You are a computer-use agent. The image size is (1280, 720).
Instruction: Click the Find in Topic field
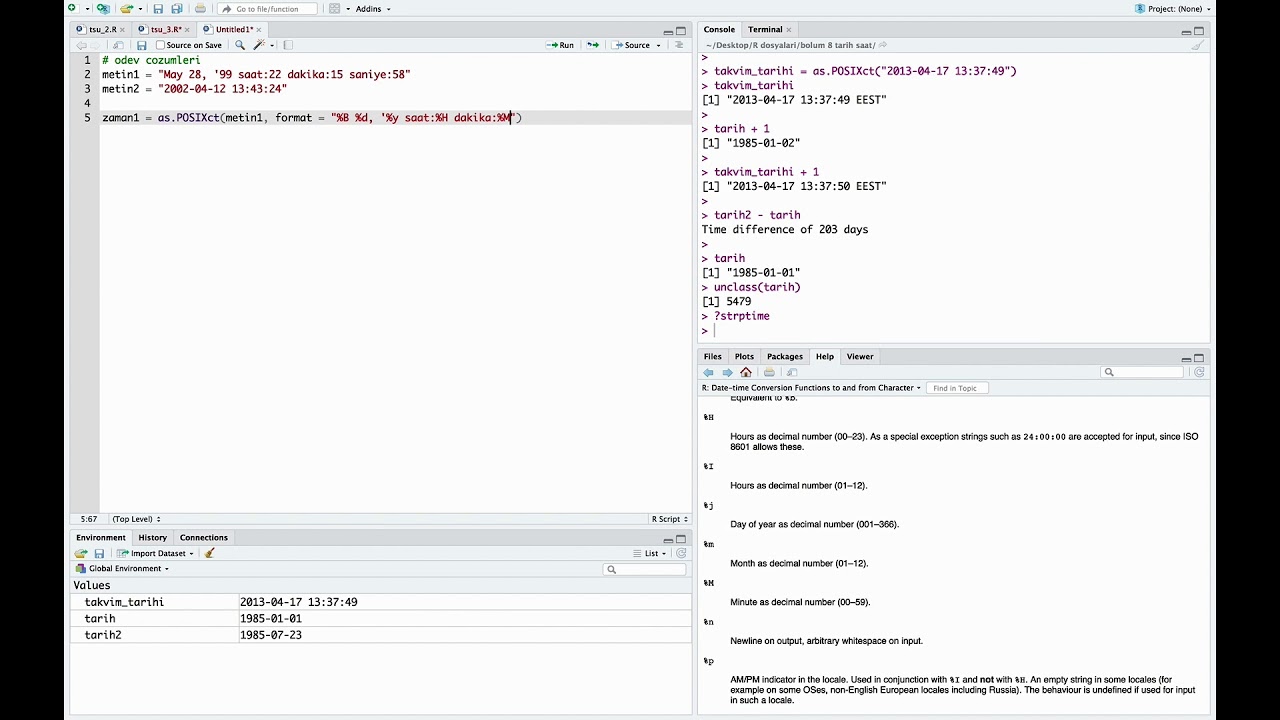957,388
